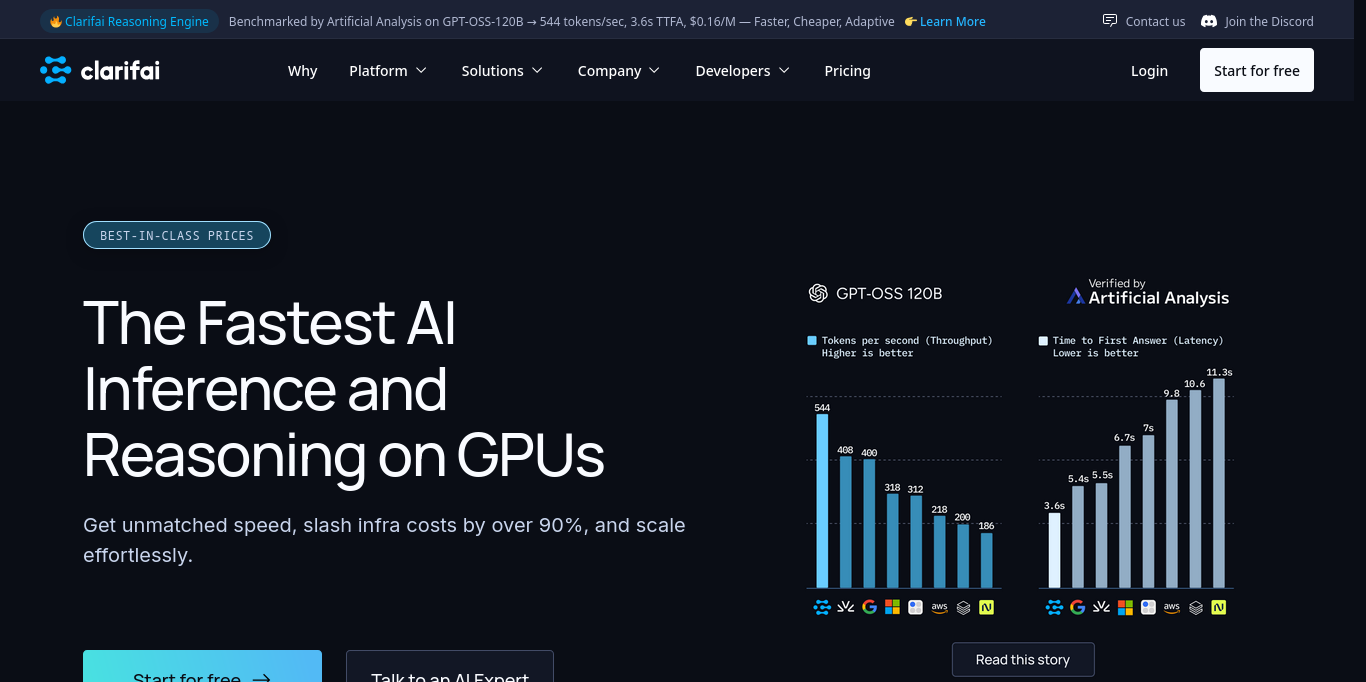Click the Discord icon in the top bar

(1208, 20)
